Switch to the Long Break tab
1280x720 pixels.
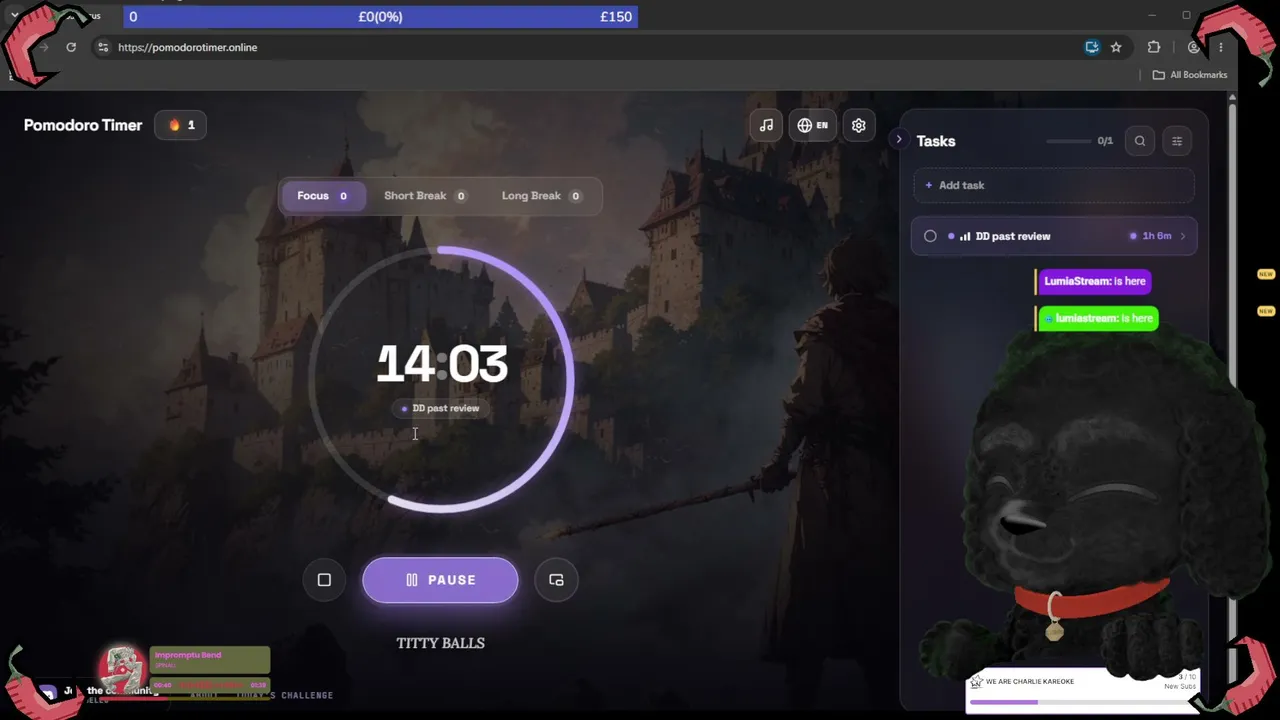click(541, 196)
